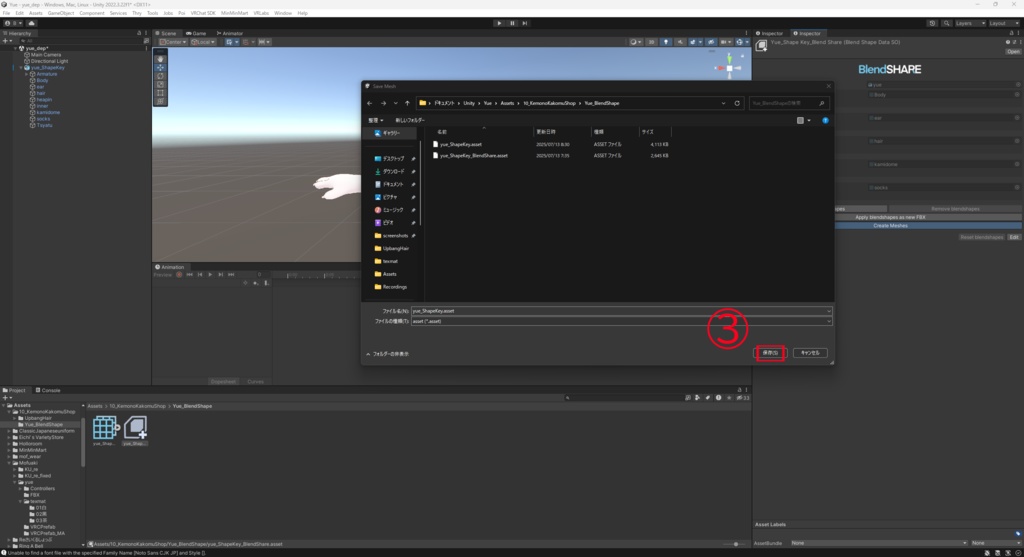This screenshot has height=557, width=1024.
Task: Select the Move tool in Scene view
Action: (x=160, y=68)
